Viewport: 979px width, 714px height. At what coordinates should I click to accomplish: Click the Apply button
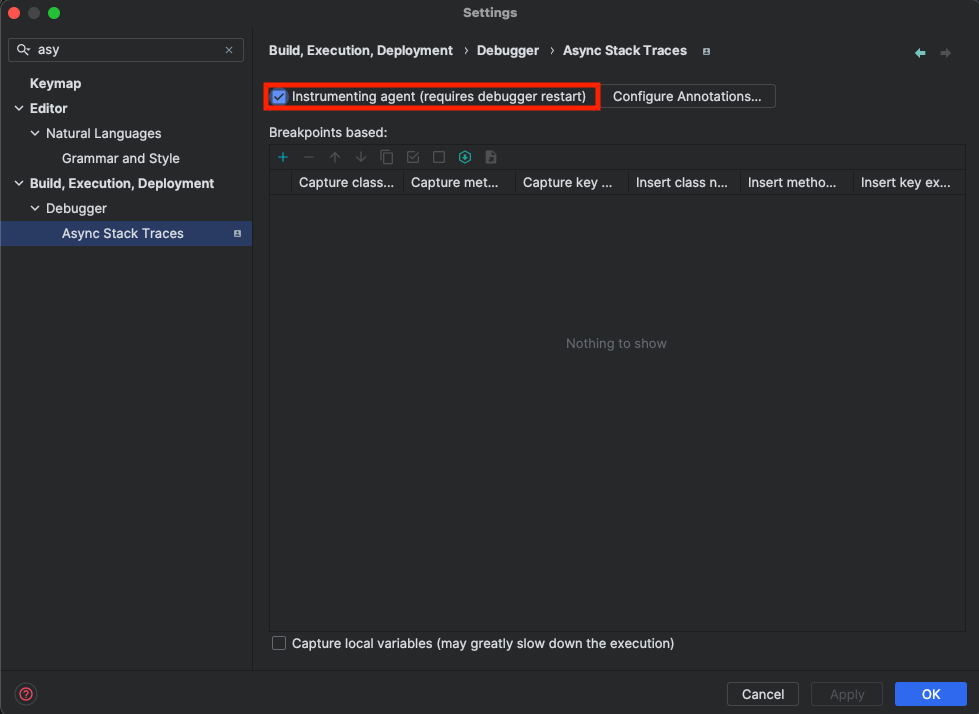point(847,694)
